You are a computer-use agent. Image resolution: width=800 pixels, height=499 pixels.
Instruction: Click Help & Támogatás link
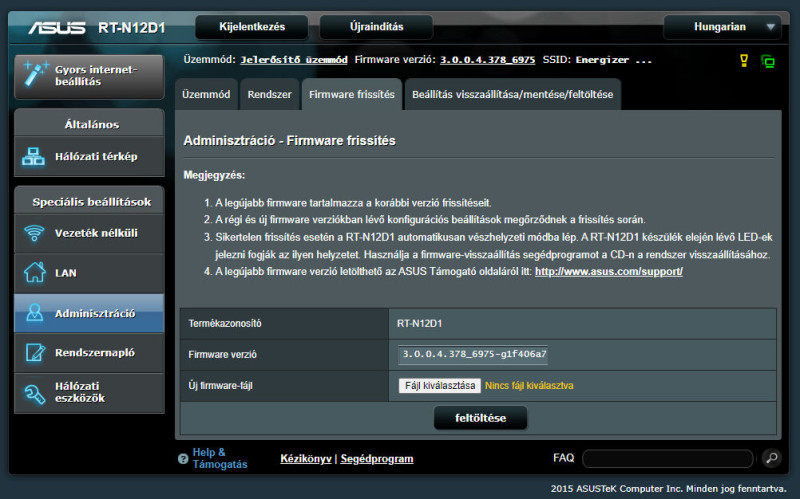pos(220,458)
